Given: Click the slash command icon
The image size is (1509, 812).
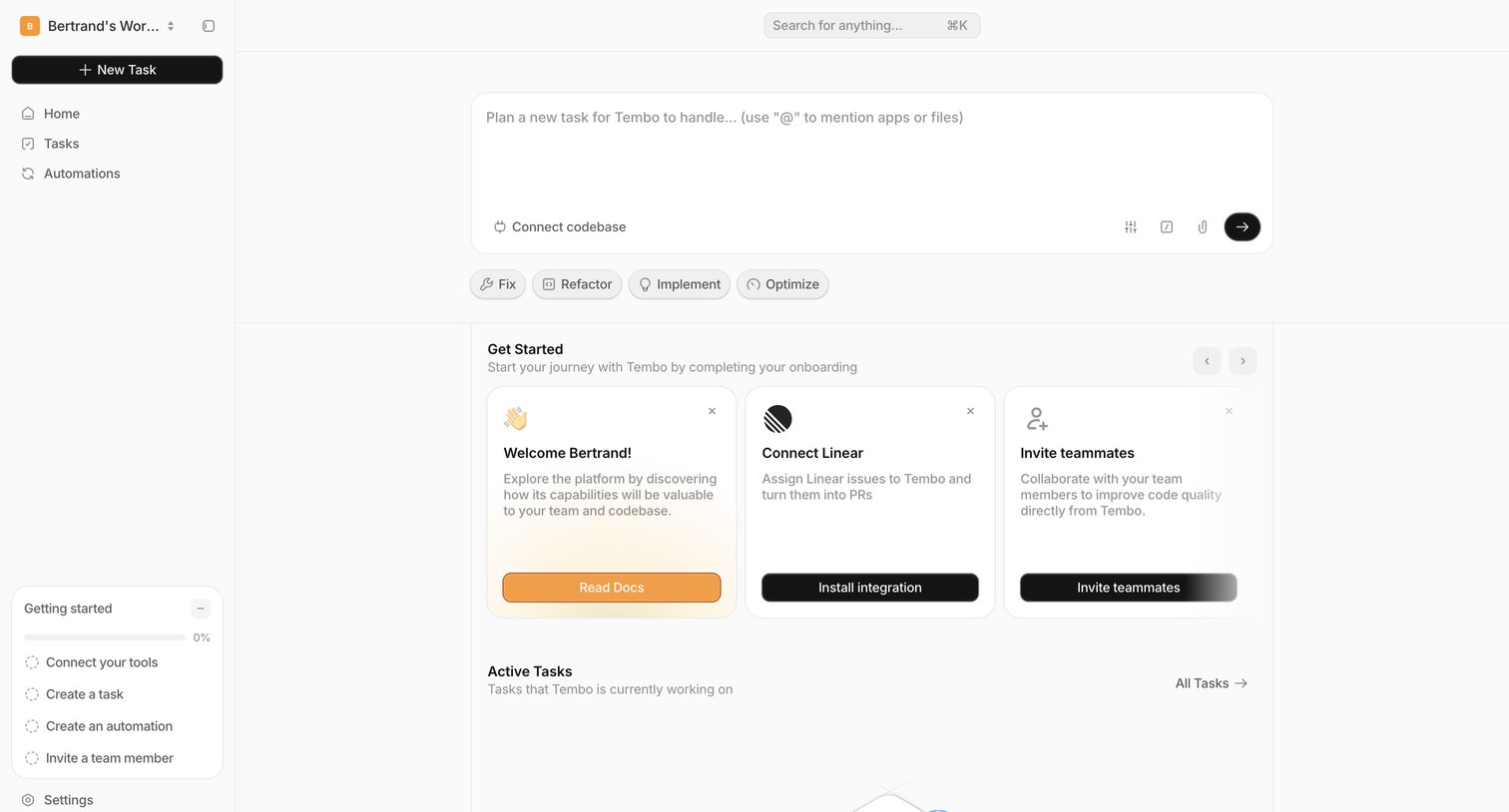Looking at the screenshot, I should pyautogui.click(x=1167, y=227).
